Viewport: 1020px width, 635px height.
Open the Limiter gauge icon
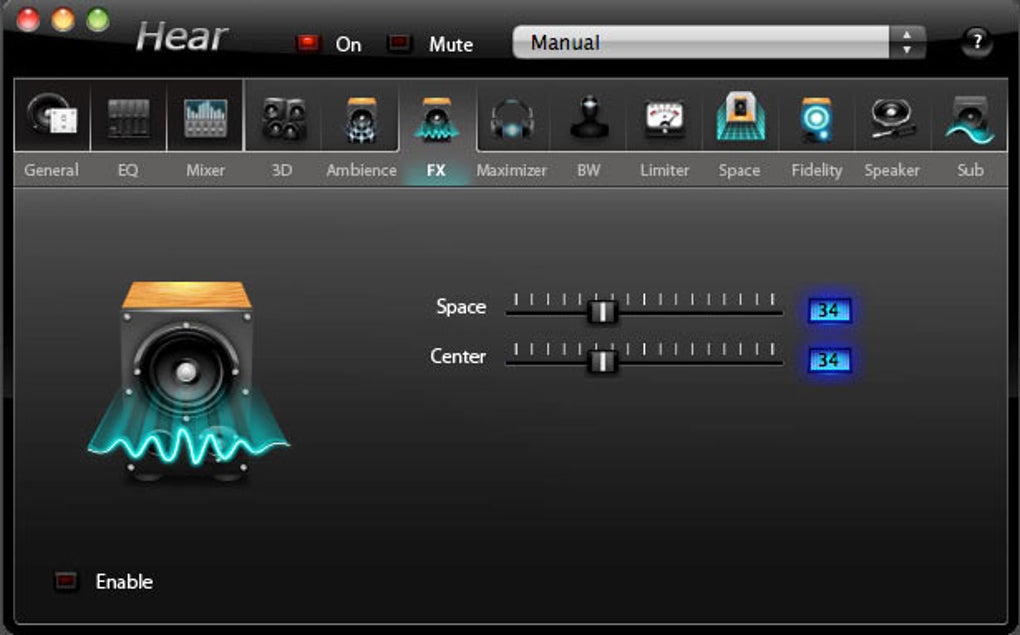pyautogui.click(x=664, y=119)
